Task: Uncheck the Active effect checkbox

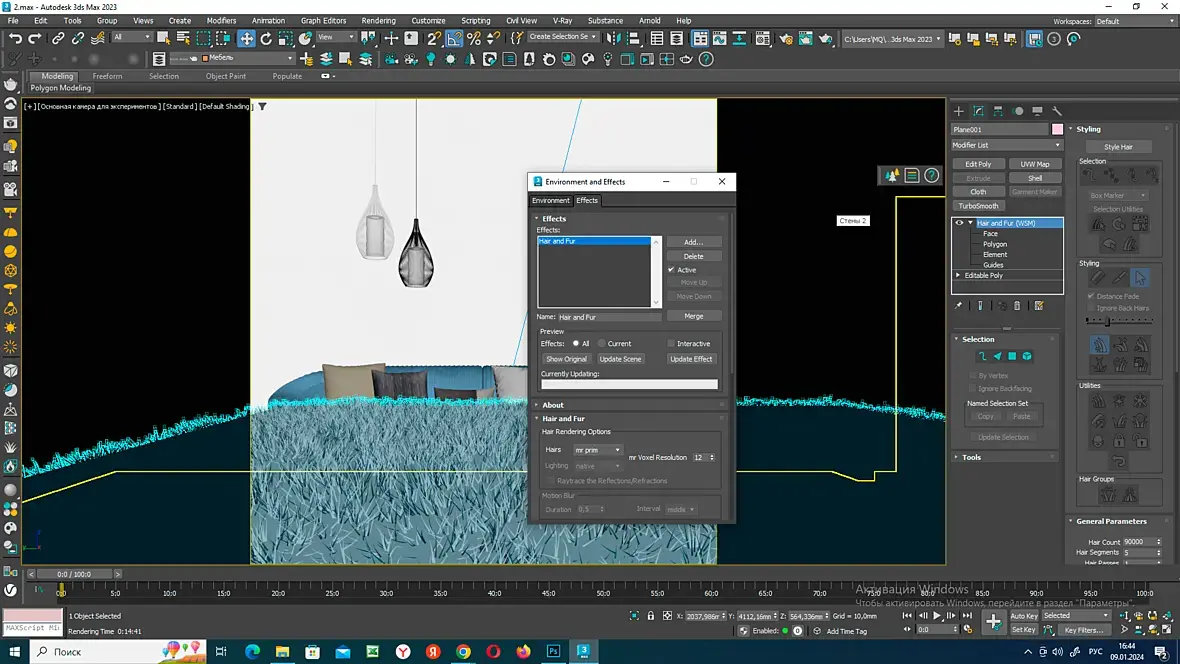Action: [x=671, y=270]
